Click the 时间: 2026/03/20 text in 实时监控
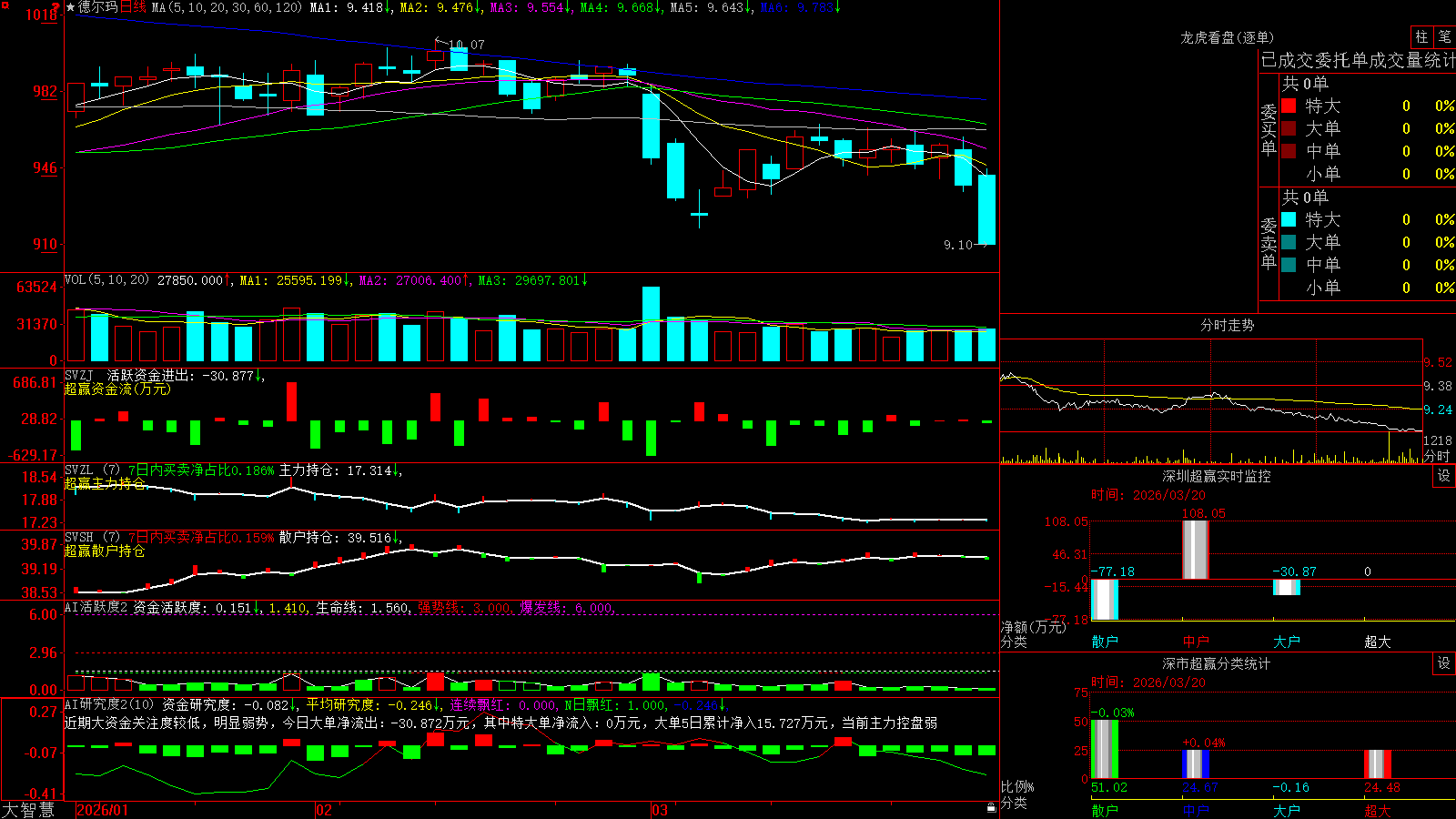This screenshot has height=819, width=1456. click(1148, 495)
